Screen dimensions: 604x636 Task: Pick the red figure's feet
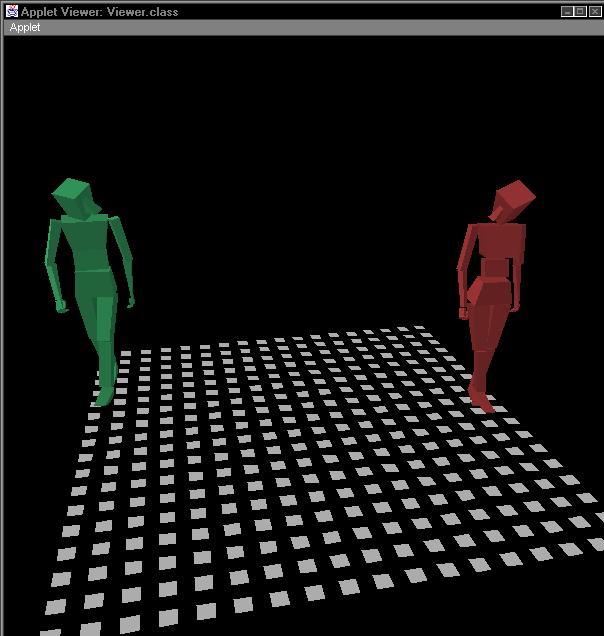click(484, 400)
